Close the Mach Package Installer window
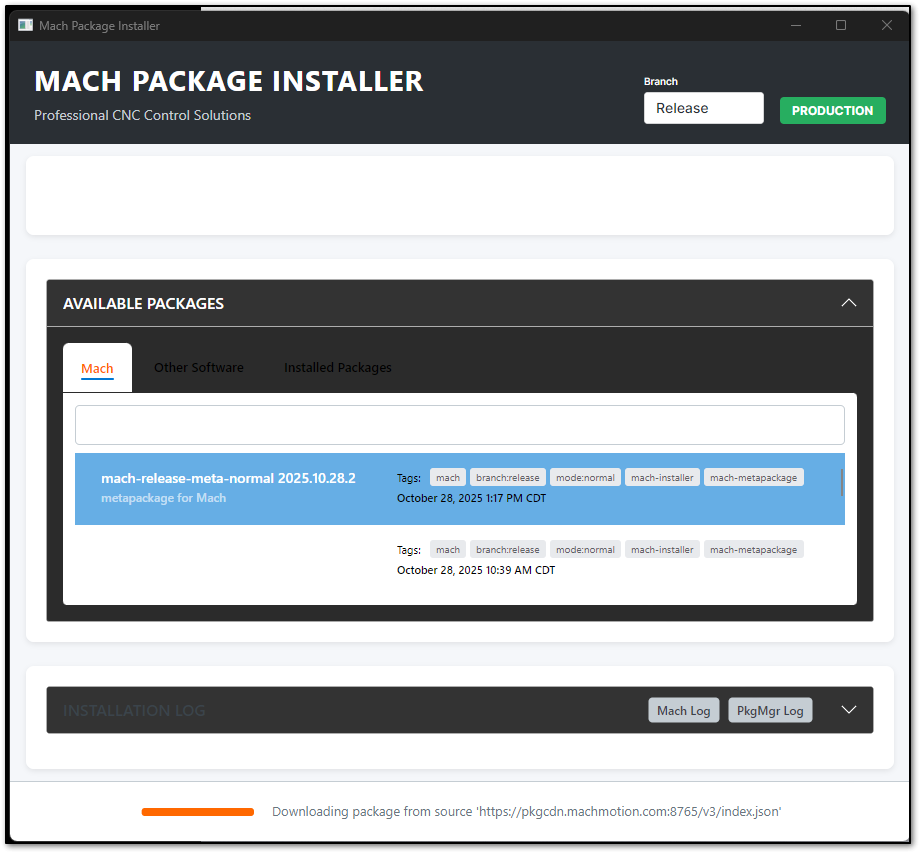920x853 pixels. (887, 25)
